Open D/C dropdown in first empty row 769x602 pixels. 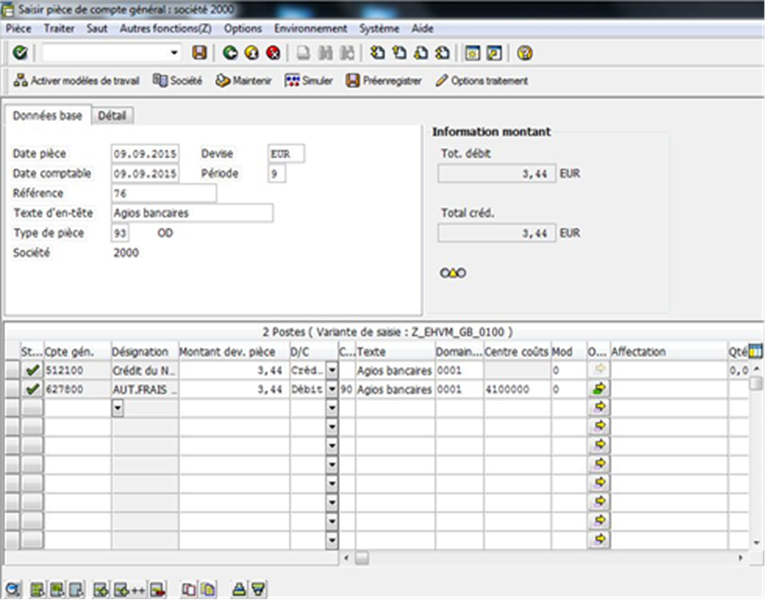(x=332, y=408)
